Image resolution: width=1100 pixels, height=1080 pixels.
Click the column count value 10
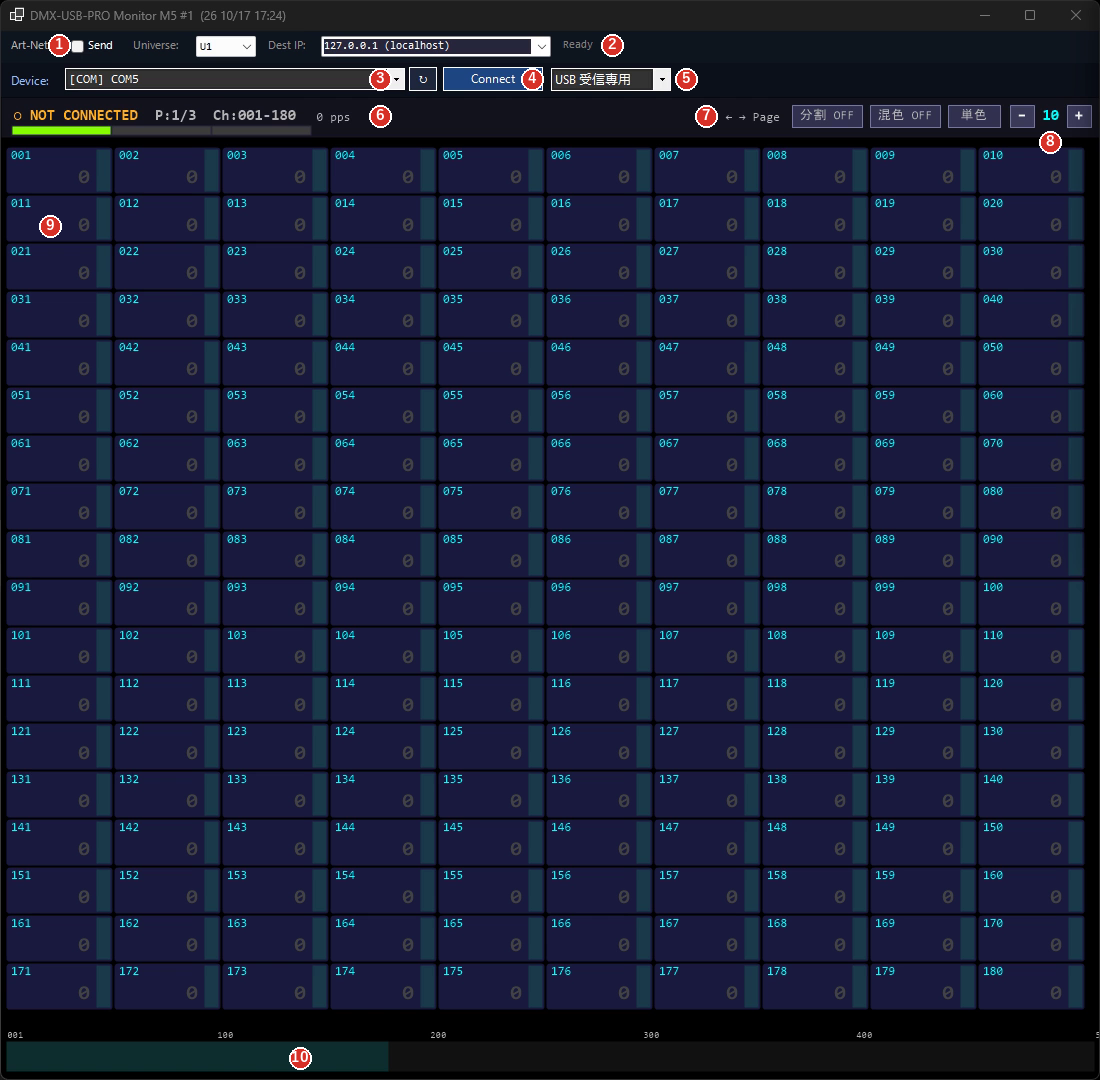[1050, 116]
